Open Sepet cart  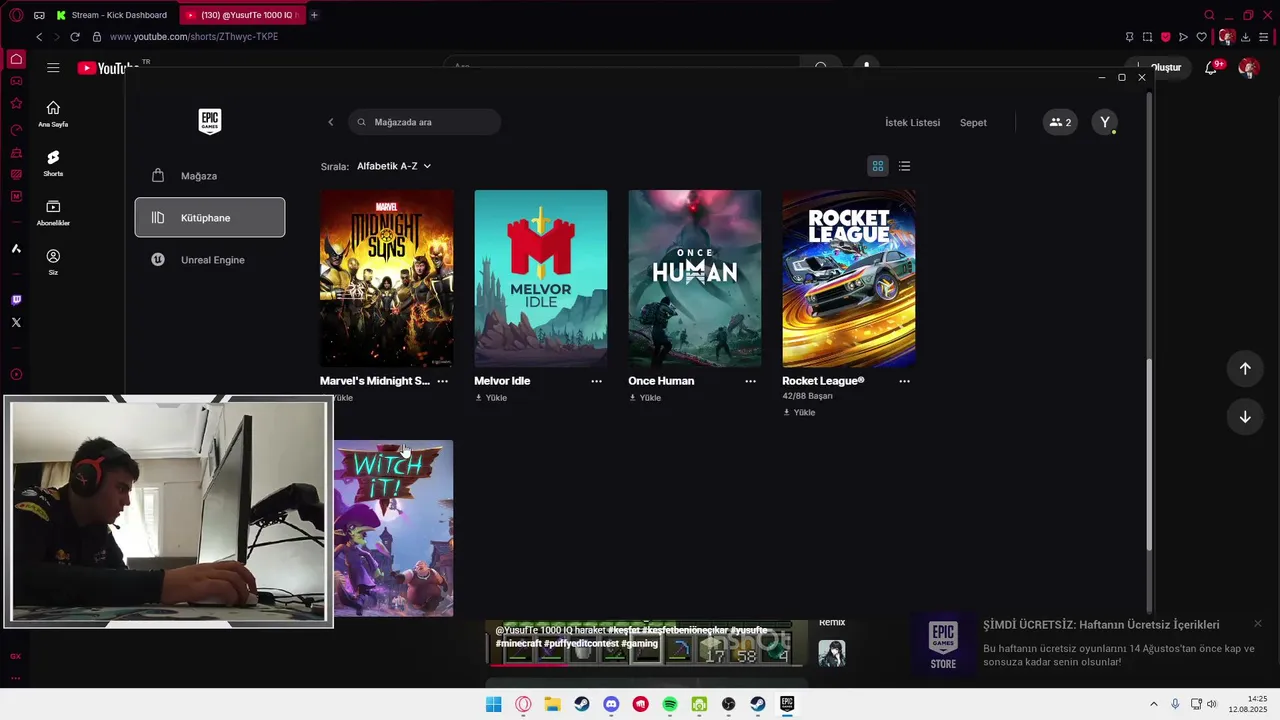pos(973,123)
